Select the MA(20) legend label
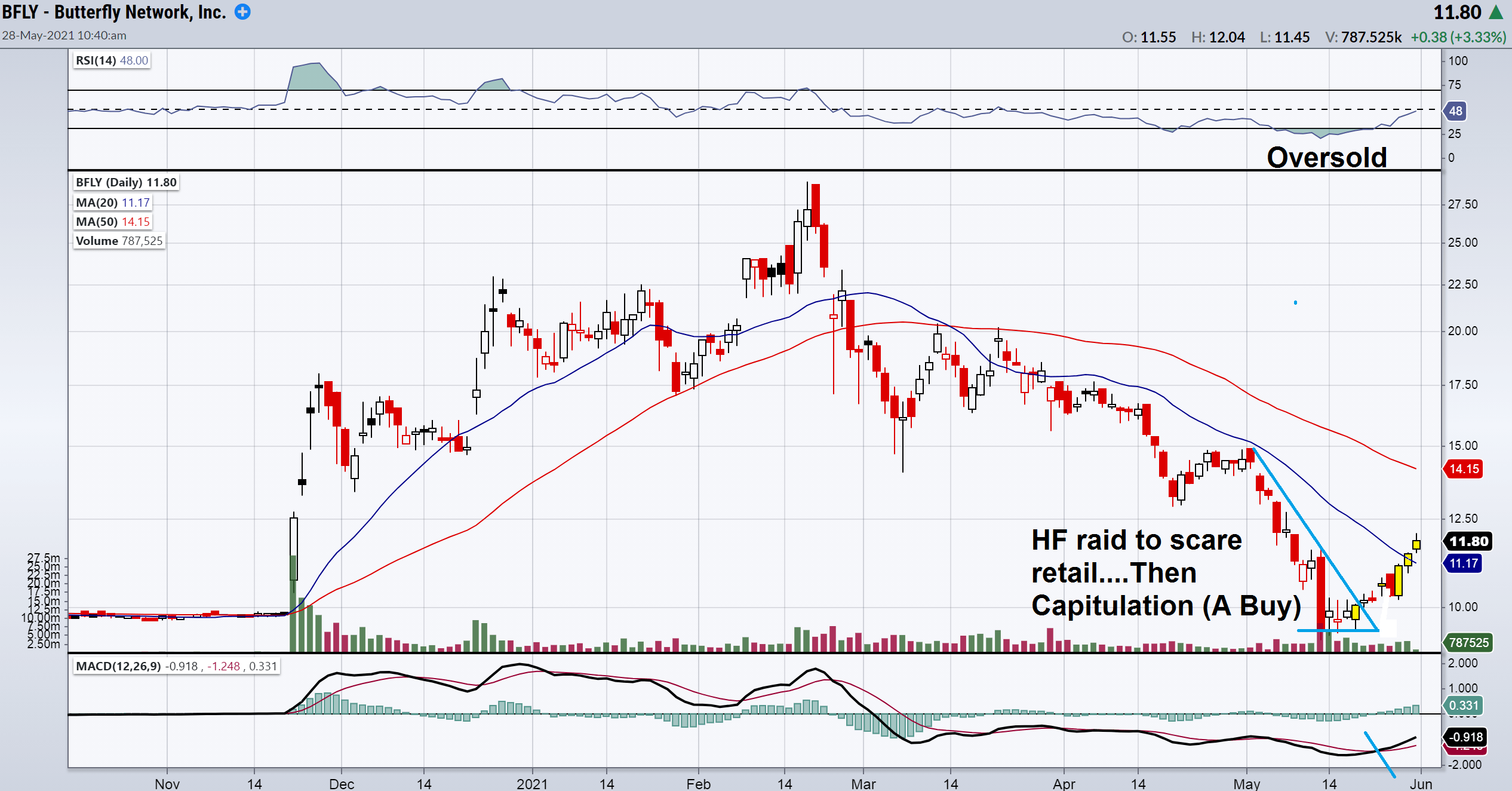 112,203
